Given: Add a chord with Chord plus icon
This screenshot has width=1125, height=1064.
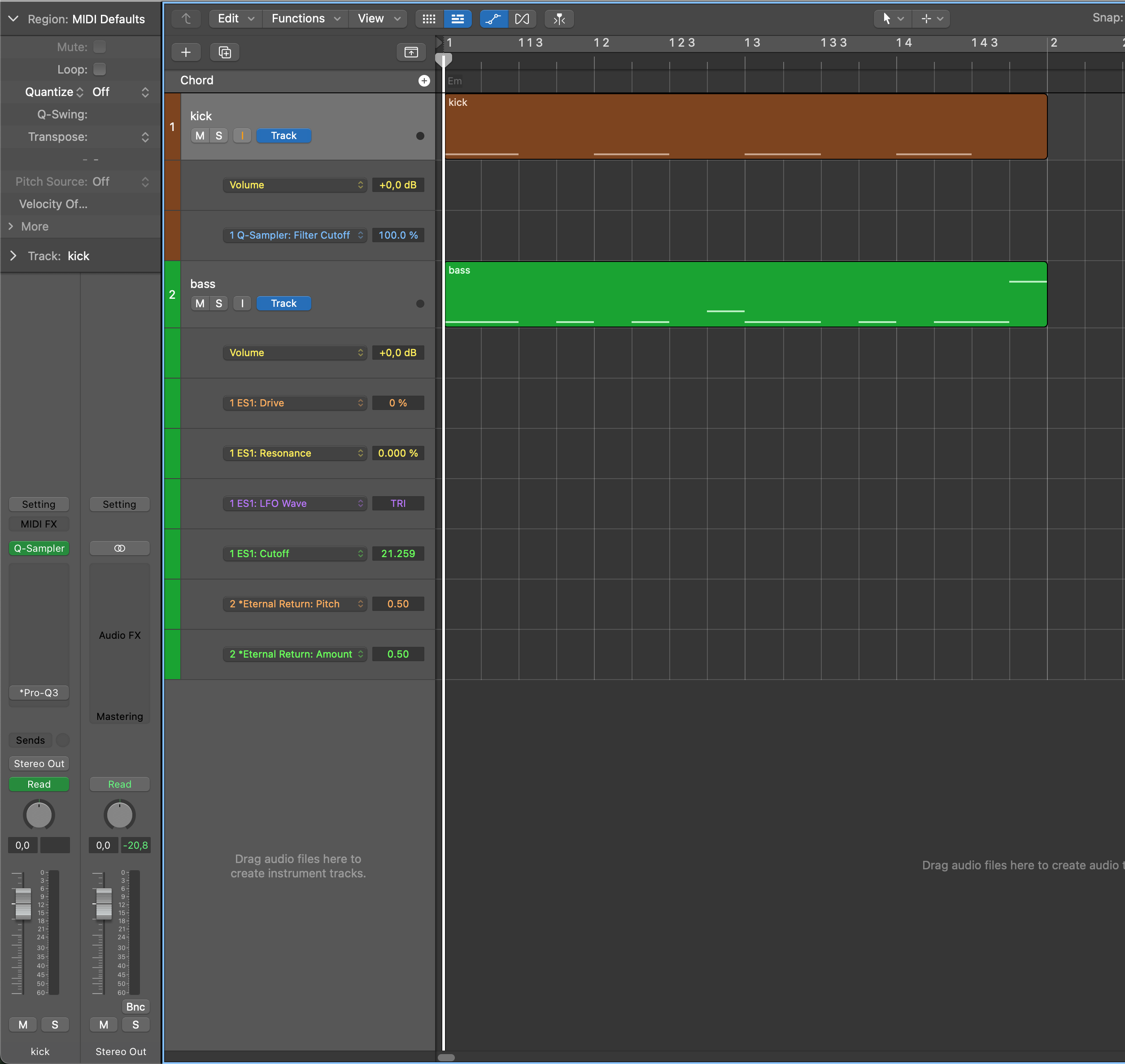Looking at the screenshot, I should coord(423,81).
